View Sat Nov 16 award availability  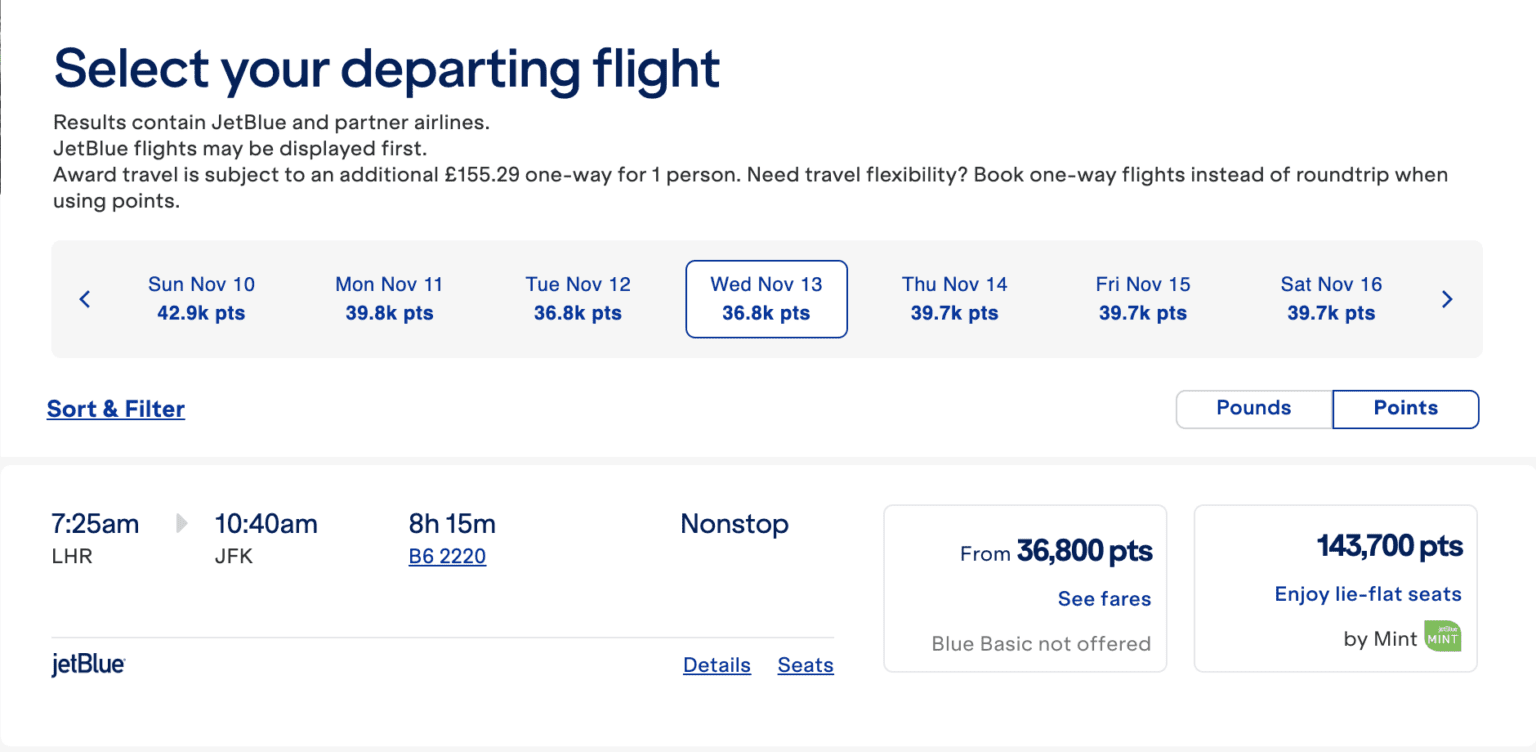tap(1331, 298)
